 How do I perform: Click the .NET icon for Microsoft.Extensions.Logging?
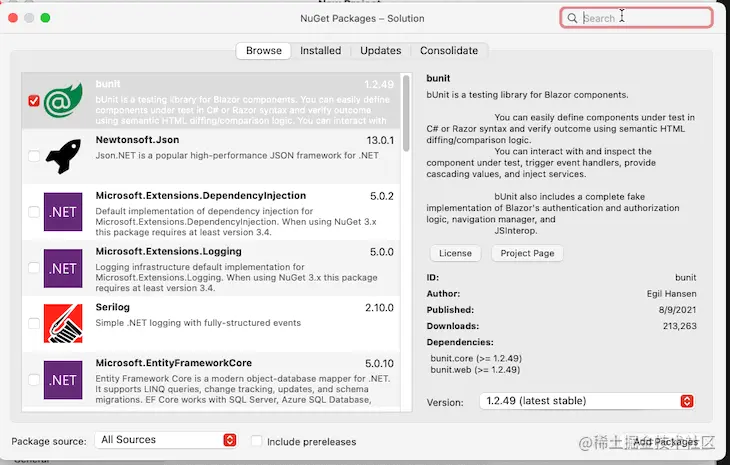pos(63,268)
